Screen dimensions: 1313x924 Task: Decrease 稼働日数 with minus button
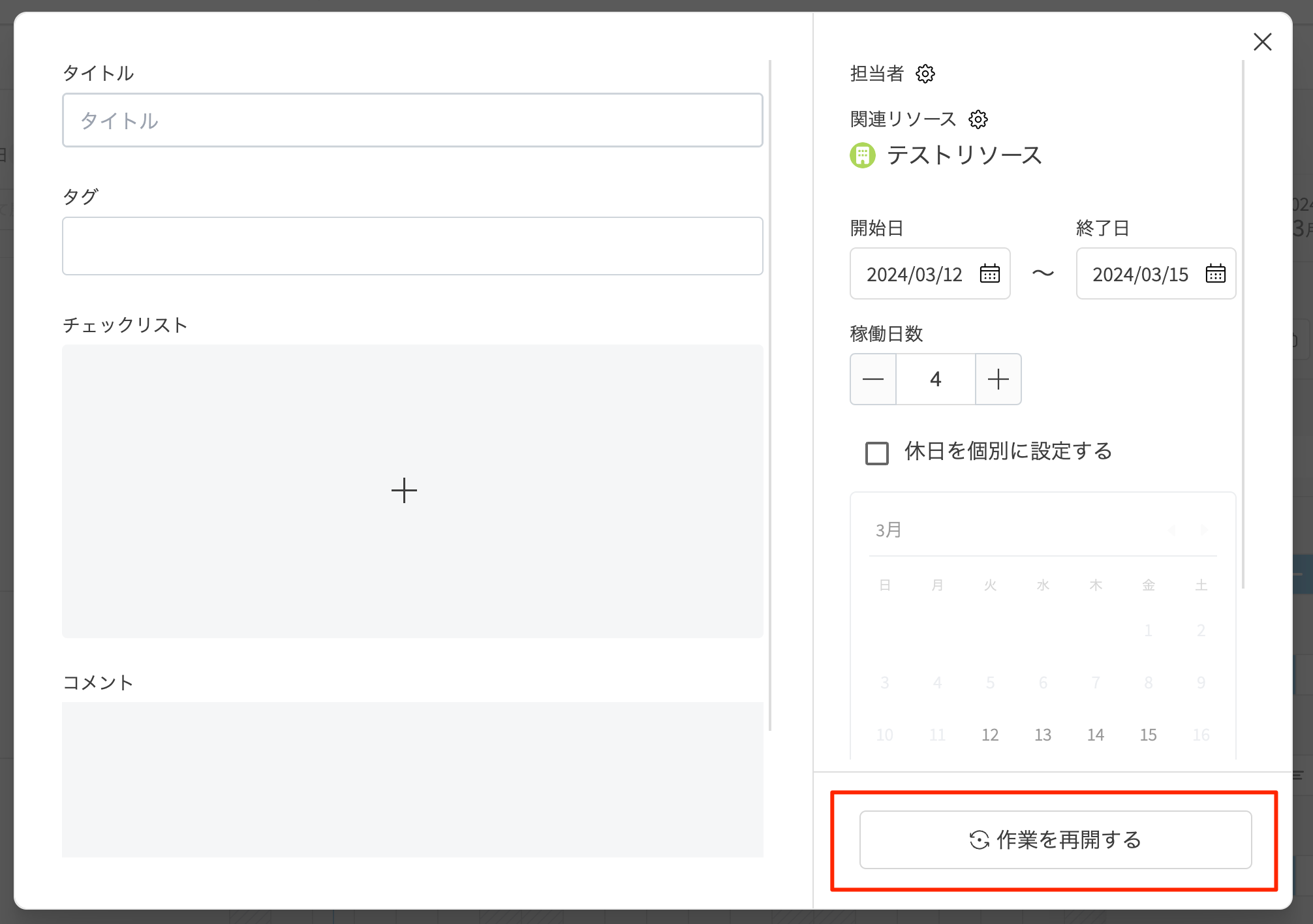point(873,379)
